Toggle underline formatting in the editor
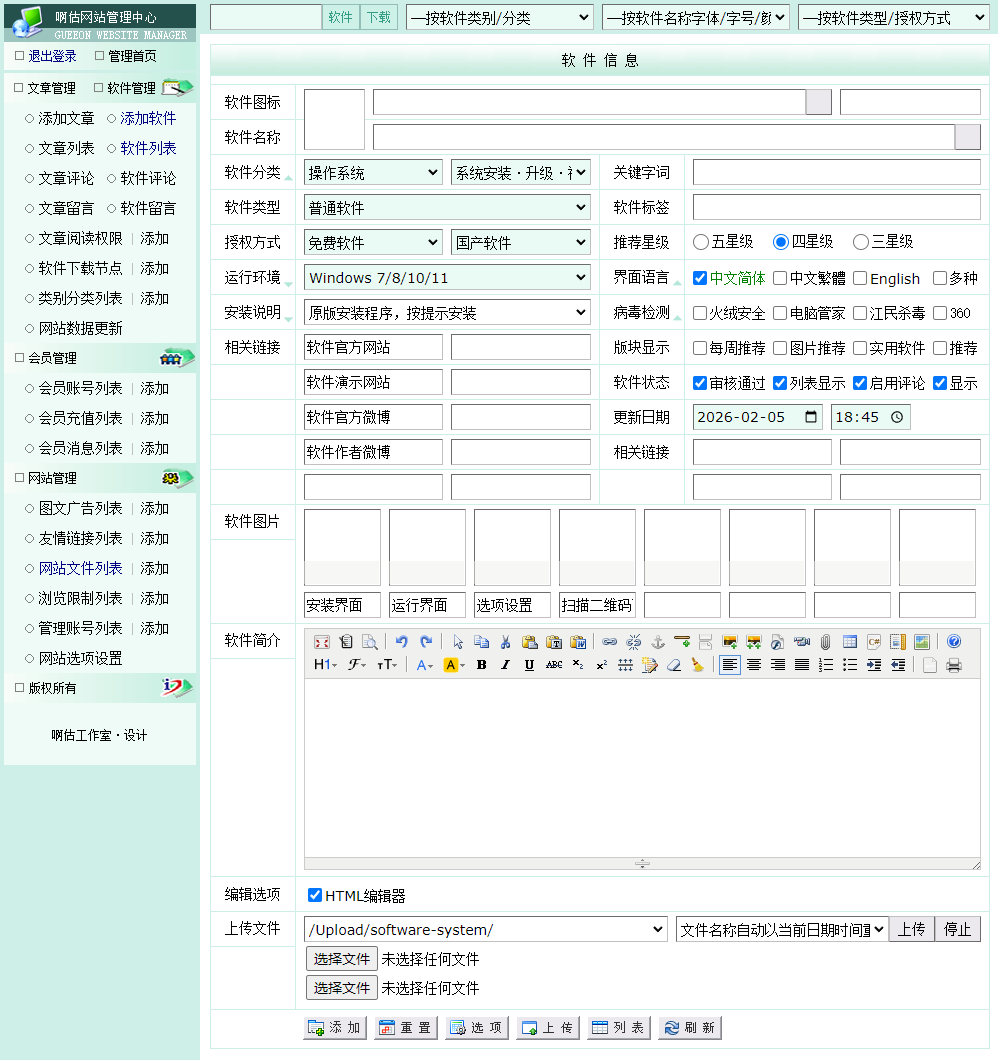The image size is (998, 1060). 529,665
